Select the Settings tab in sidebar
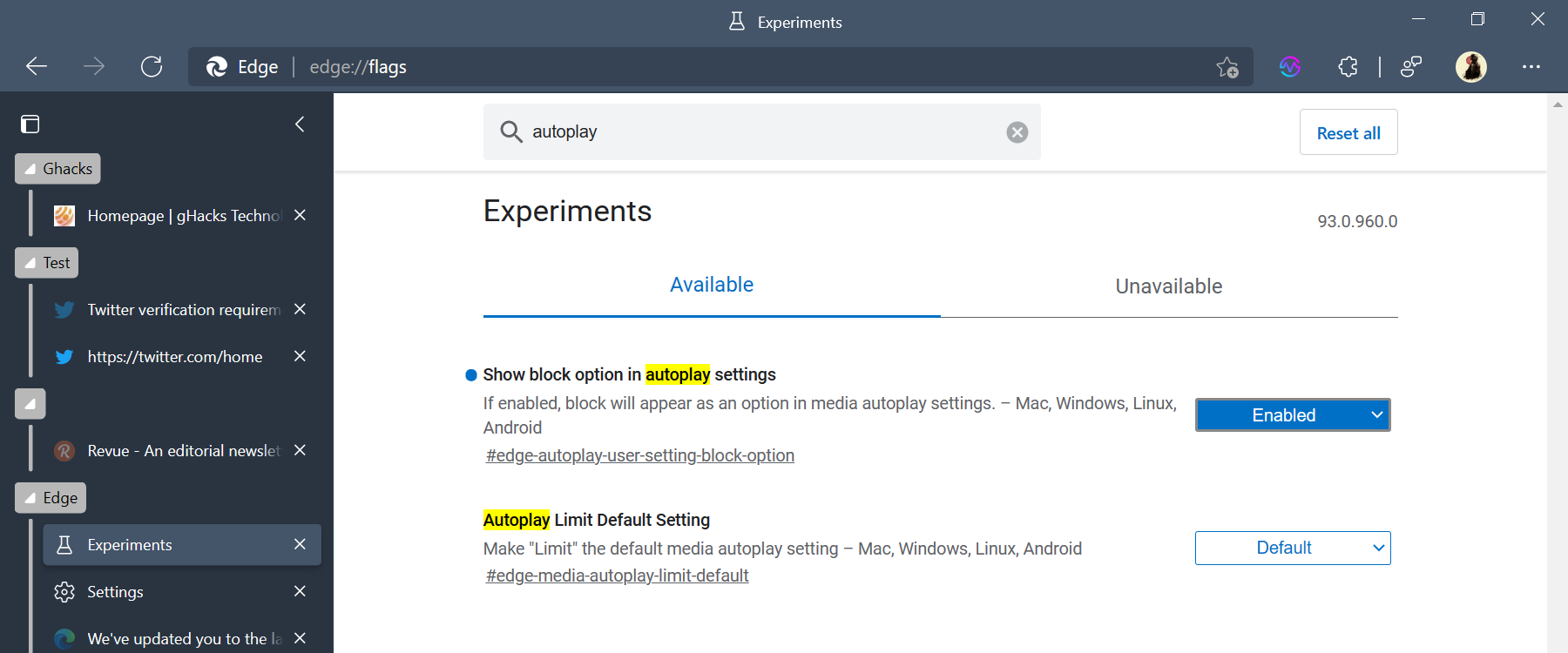1568x653 pixels. coord(115,592)
